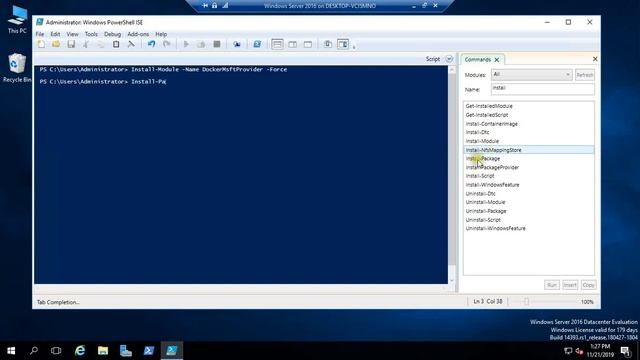640x360 pixels.
Task: Select Uninstall-Script in the command list
Action: pos(483,220)
